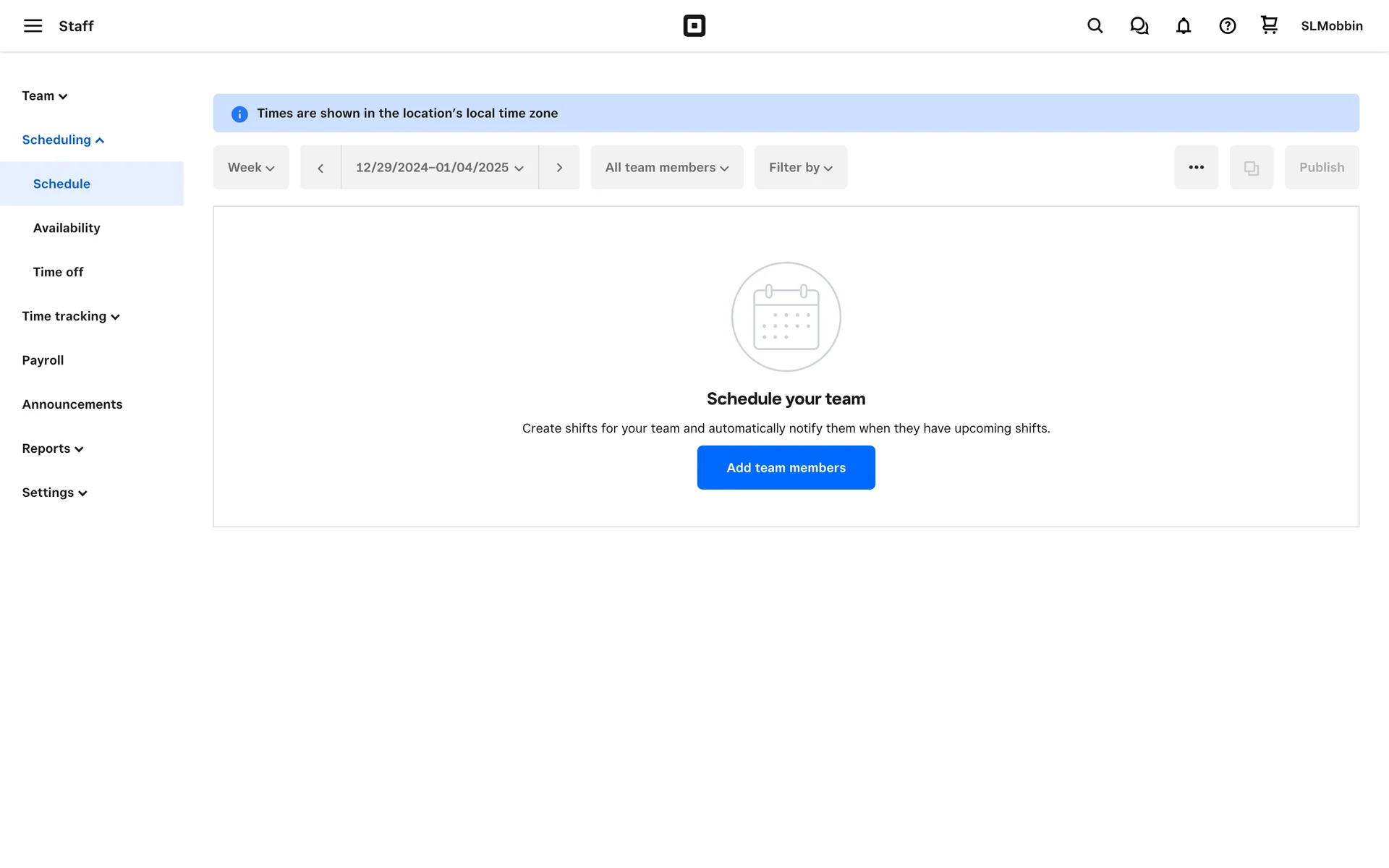Open the three-dots more options button
1389x868 pixels.
[x=1196, y=168]
